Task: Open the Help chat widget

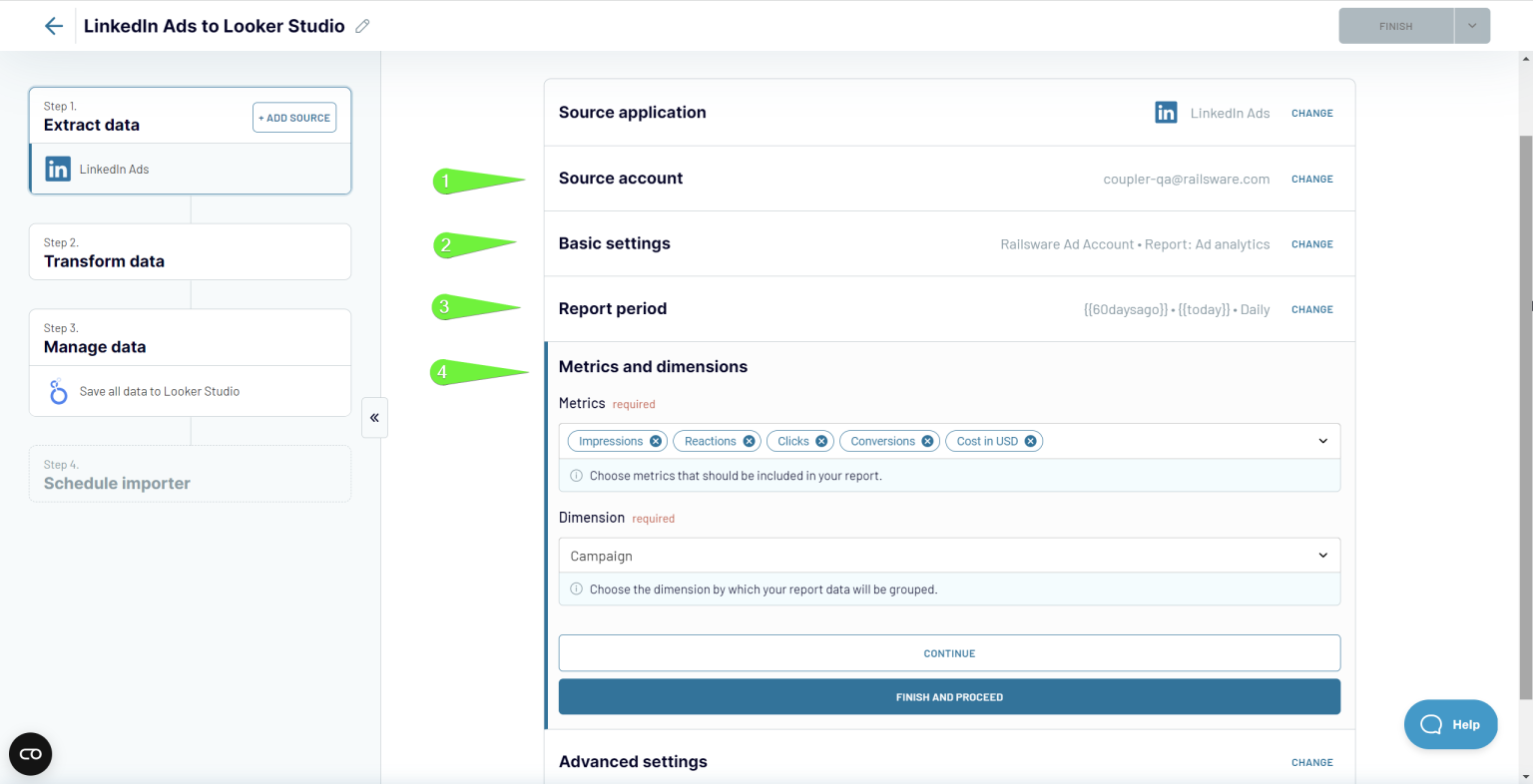Action: [x=1450, y=724]
